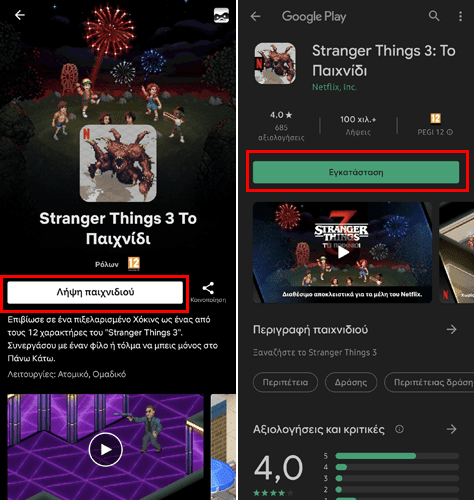Click the Λήψη παιχνιδιού button
474x500 pixels.
[x=95, y=292]
